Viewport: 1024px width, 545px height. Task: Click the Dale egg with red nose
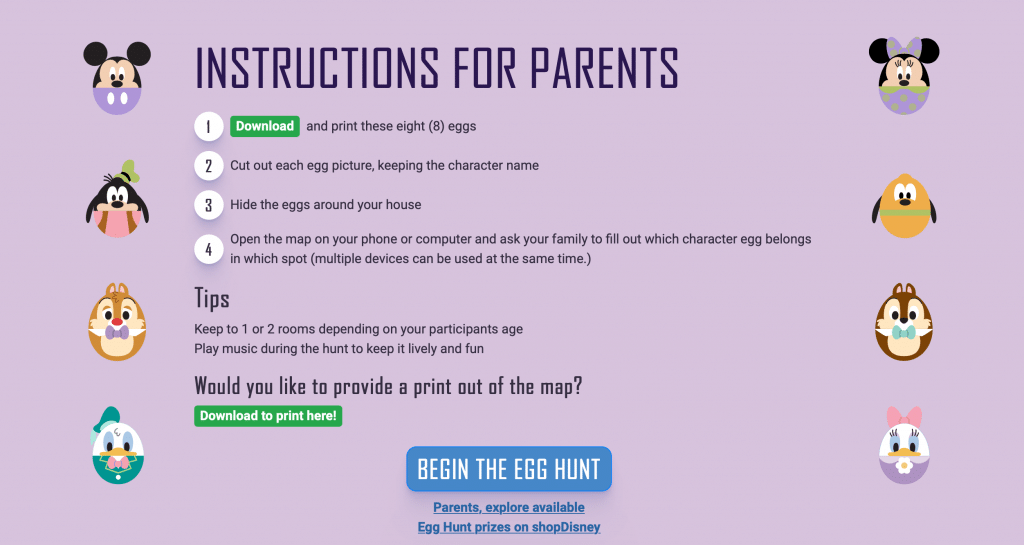pyautogui.click(x=118, y=322)
